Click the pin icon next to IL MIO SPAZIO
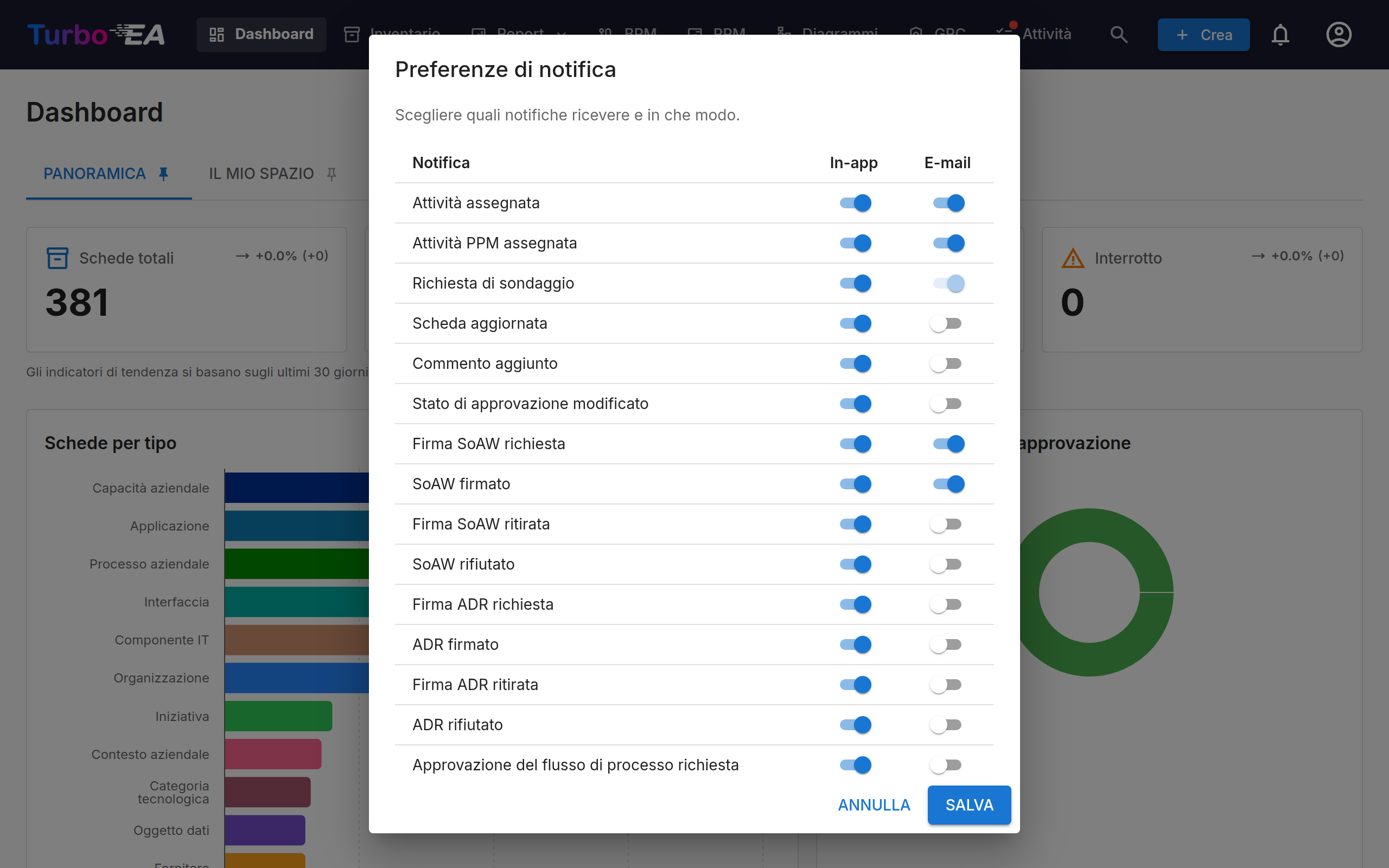1389x868 pixels. tap(332, 174)
